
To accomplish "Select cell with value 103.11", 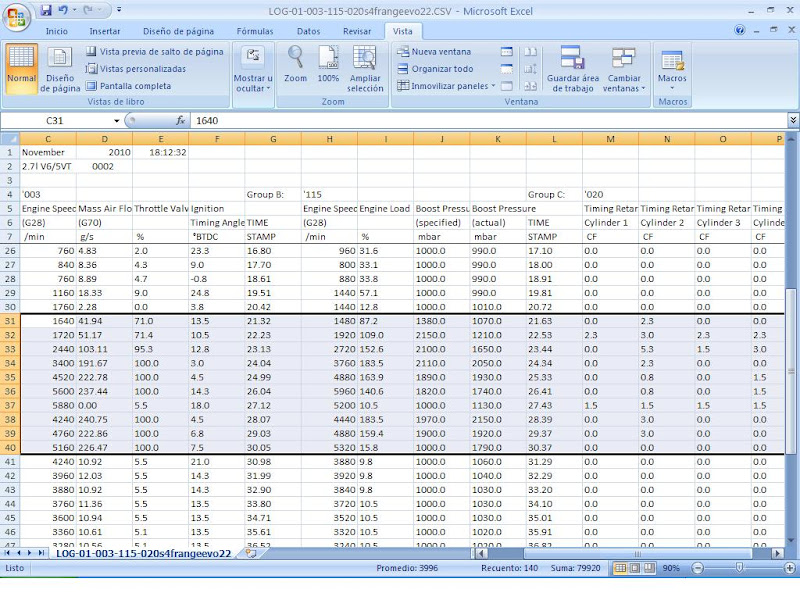I will tap(105, 349).
